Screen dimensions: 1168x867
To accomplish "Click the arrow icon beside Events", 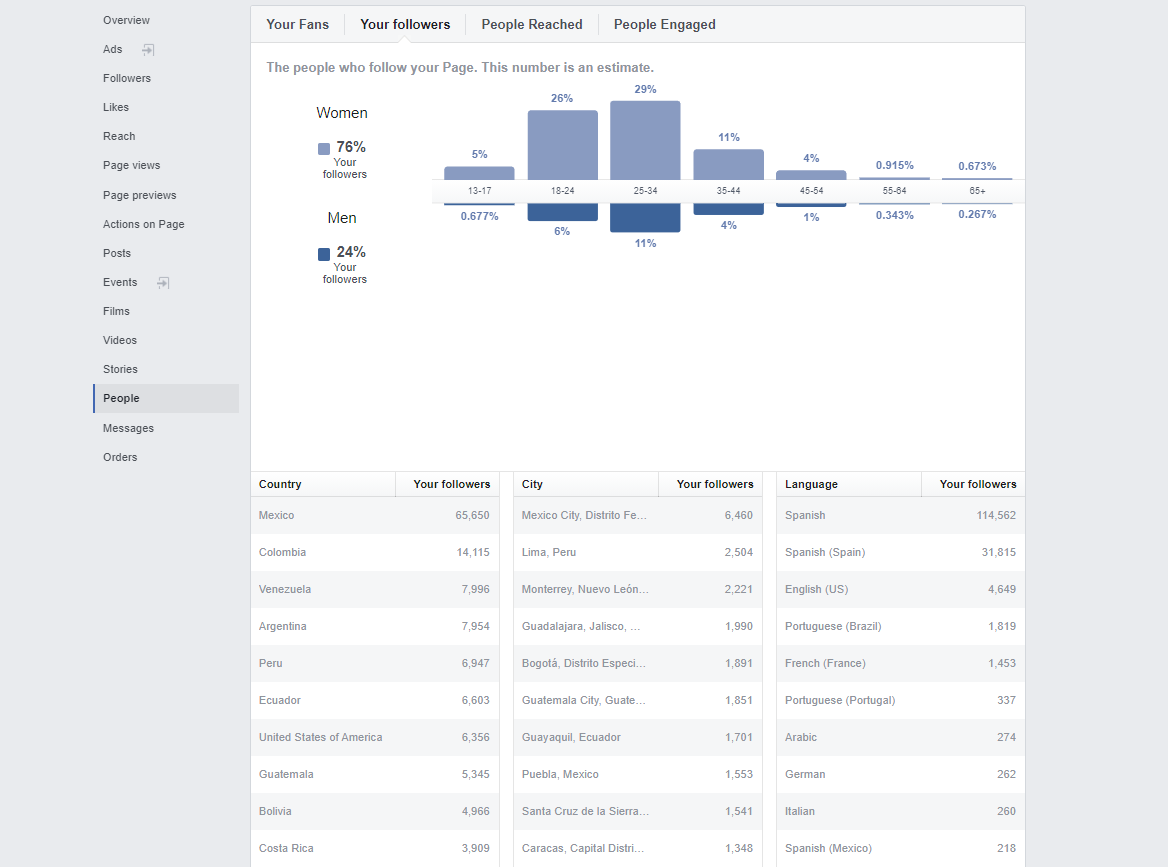I will tap(163, 282).
